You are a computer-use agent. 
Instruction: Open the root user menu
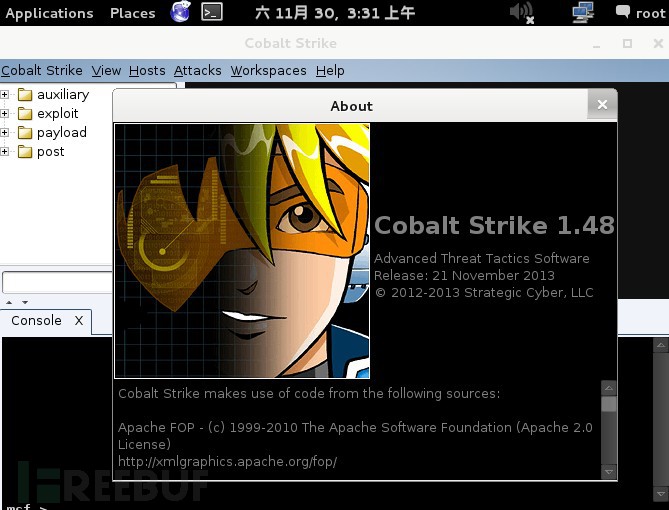[640, 13]
